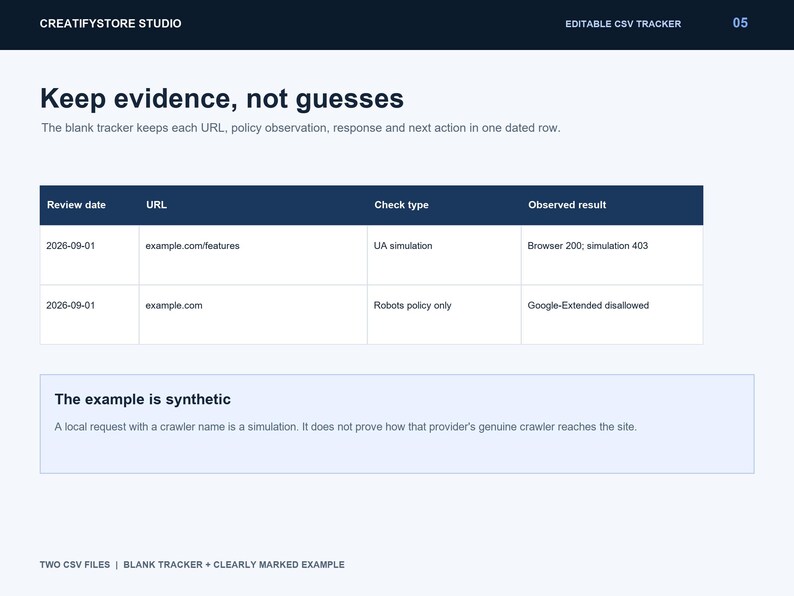Viewport: 794px width, 596px height.
Task: Click the slide number 05
Action: [740, 23]
